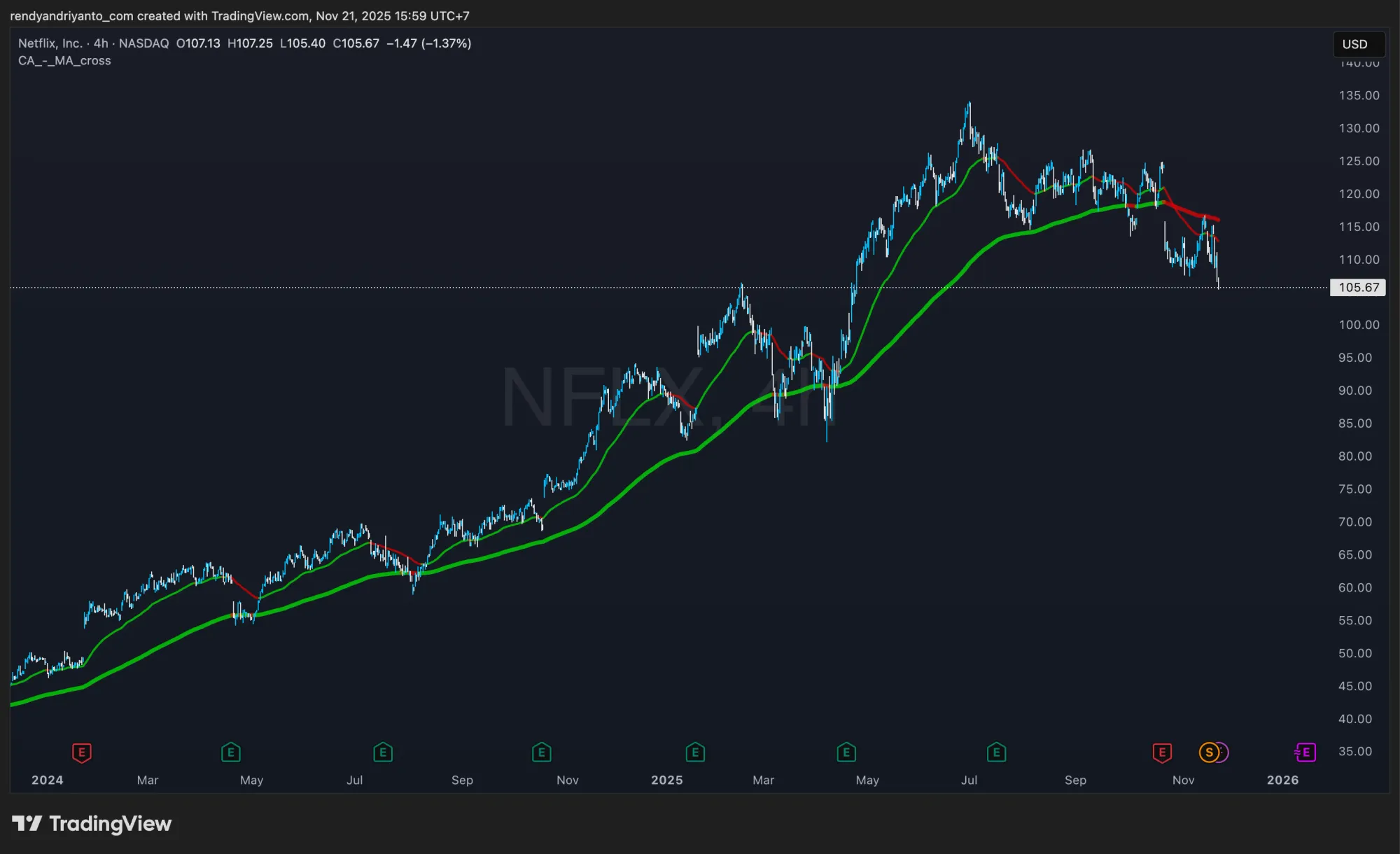Click the 2026 label on time axis

coord(1282,780)
